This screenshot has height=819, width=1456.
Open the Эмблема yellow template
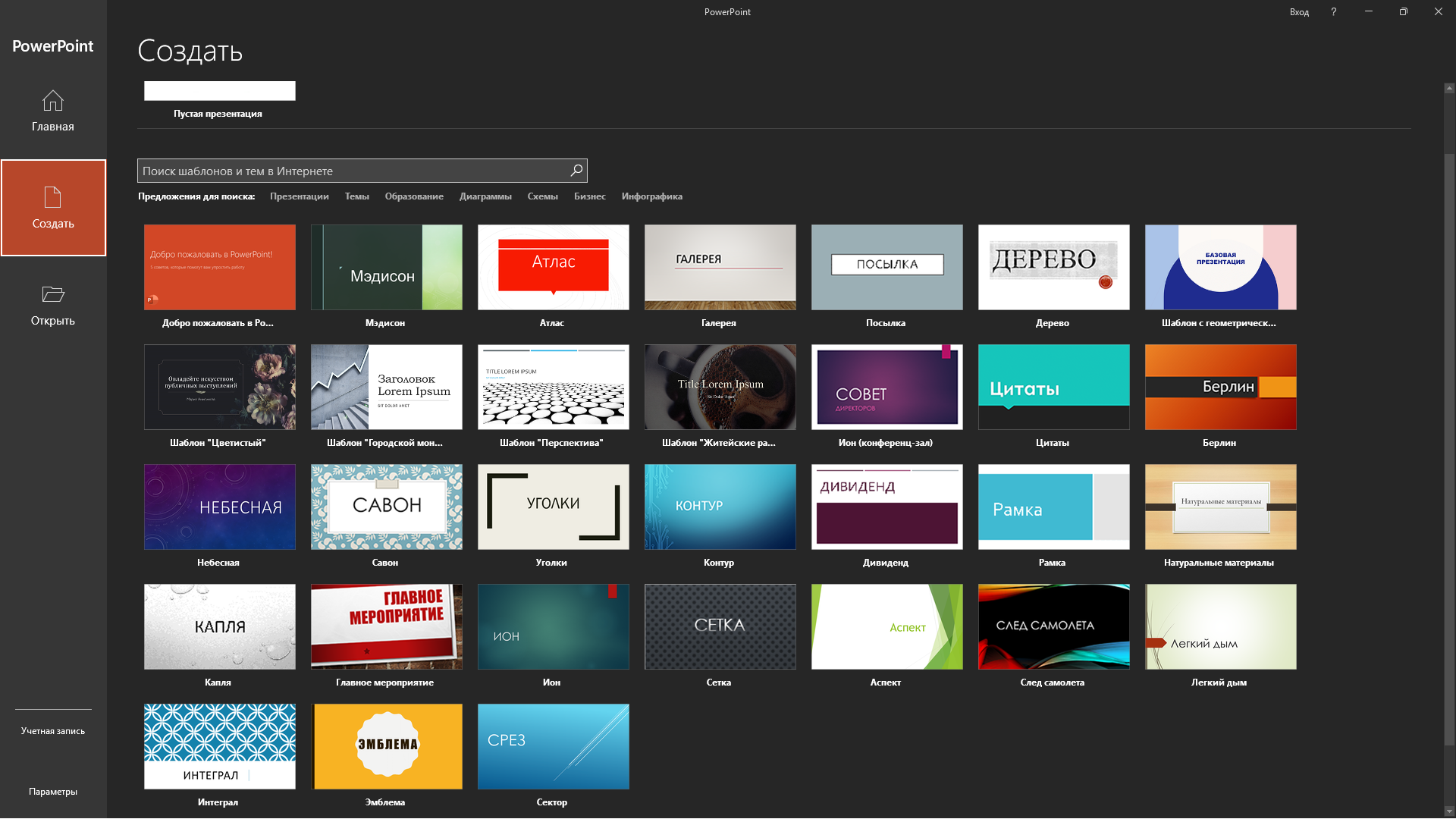pos(386,746)
